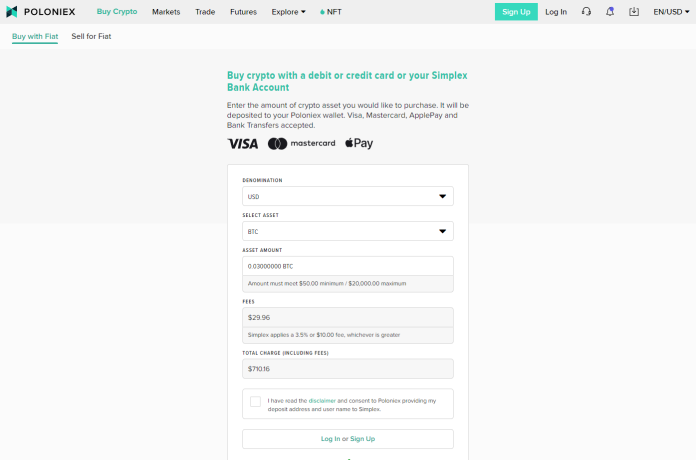The height and width of the screenshot is (460, 696).
Task: Open the notifications bell
Action: coord(610,12)
